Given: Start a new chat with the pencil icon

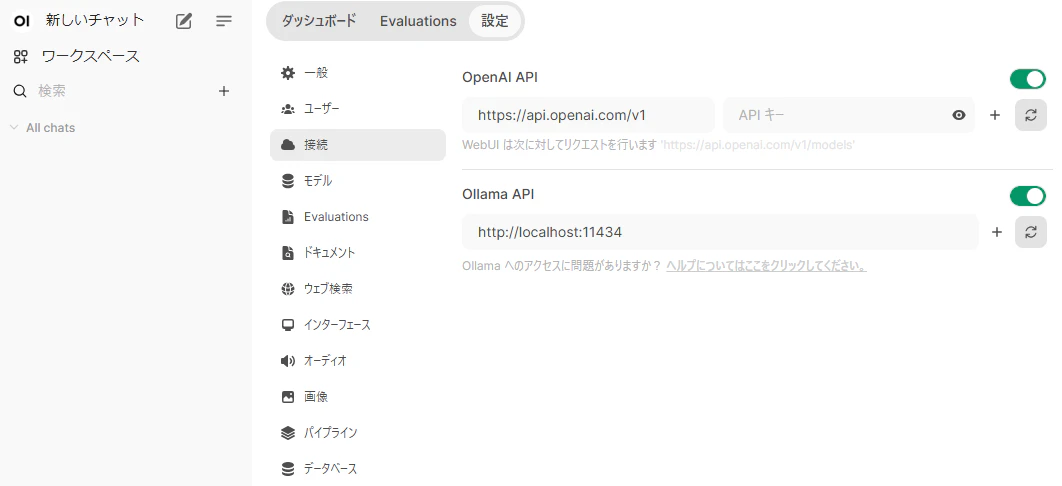Looking at the screenshot, I should pyautogui.click(x=184, y=21).
